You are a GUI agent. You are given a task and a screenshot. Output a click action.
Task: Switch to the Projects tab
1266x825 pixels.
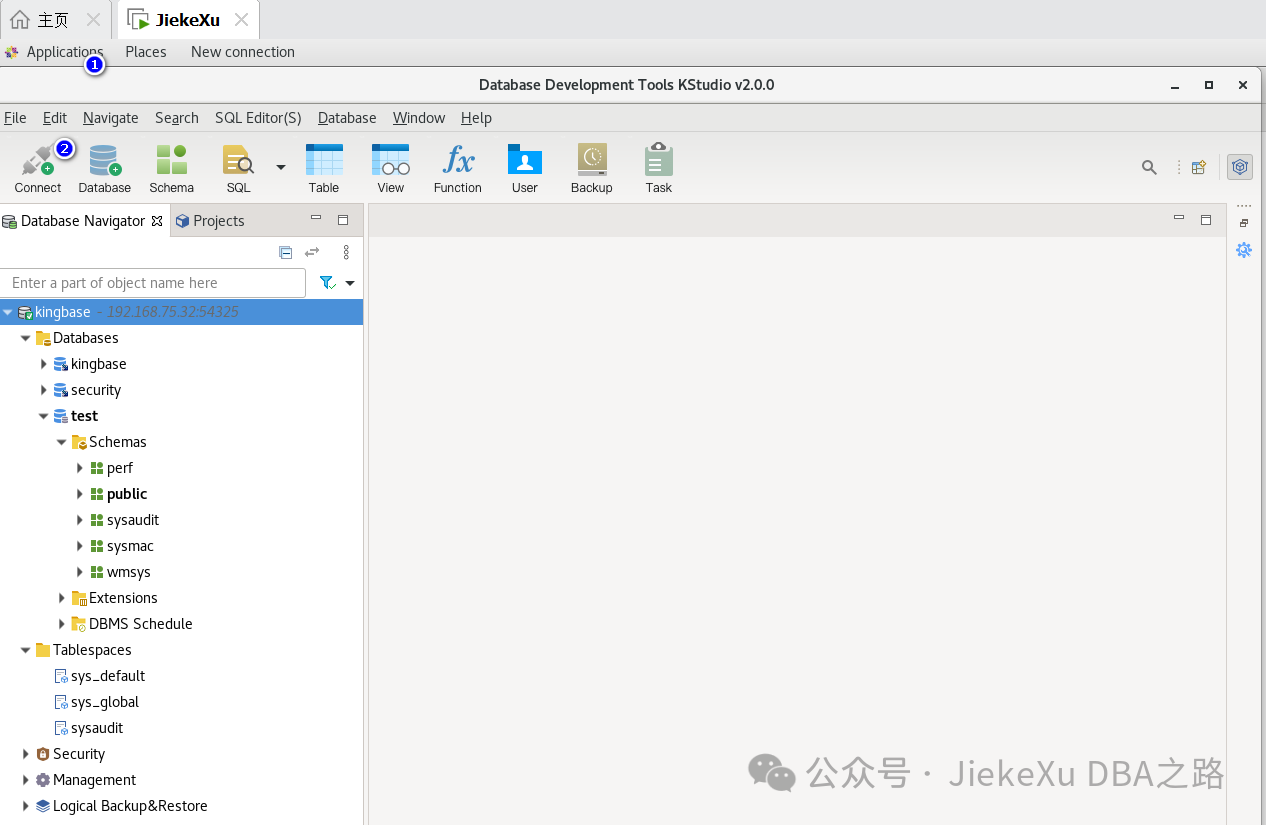click(209, 221)
